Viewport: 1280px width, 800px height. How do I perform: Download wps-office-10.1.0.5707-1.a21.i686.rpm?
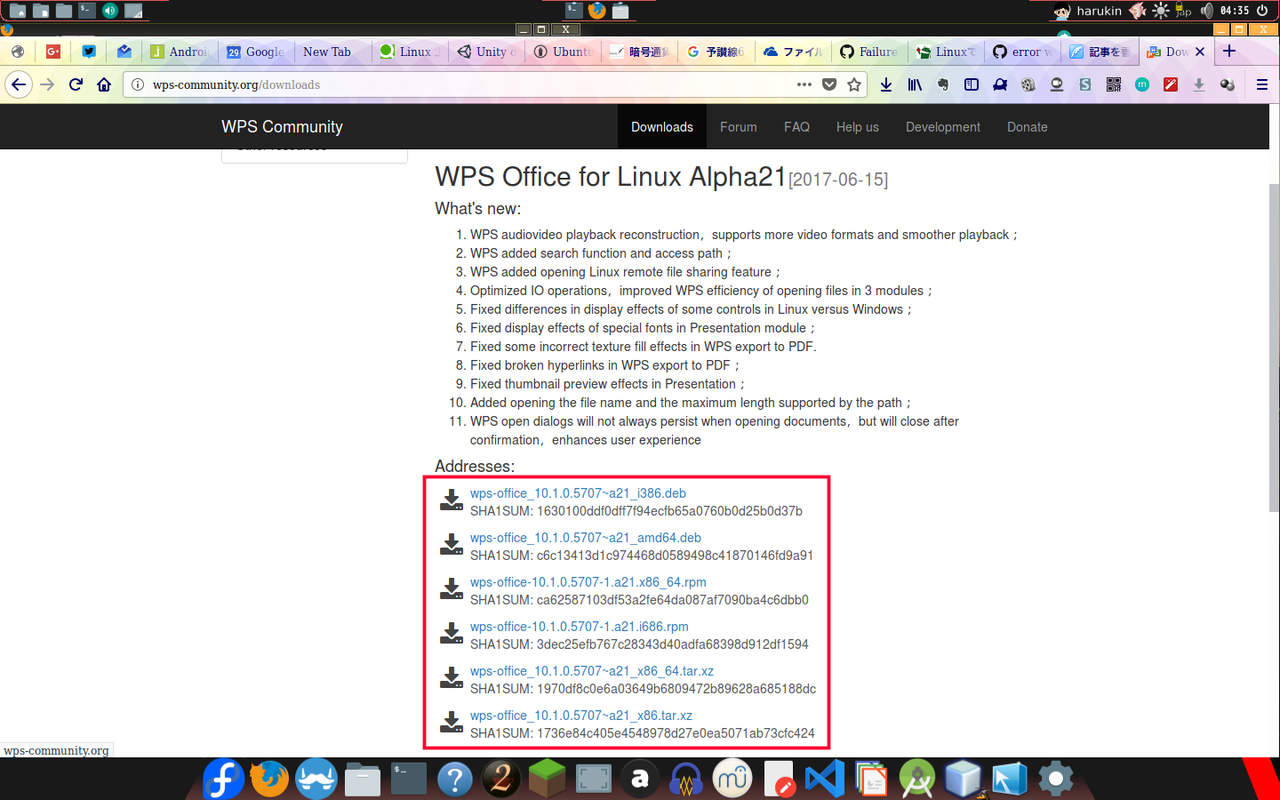[579, 626]
